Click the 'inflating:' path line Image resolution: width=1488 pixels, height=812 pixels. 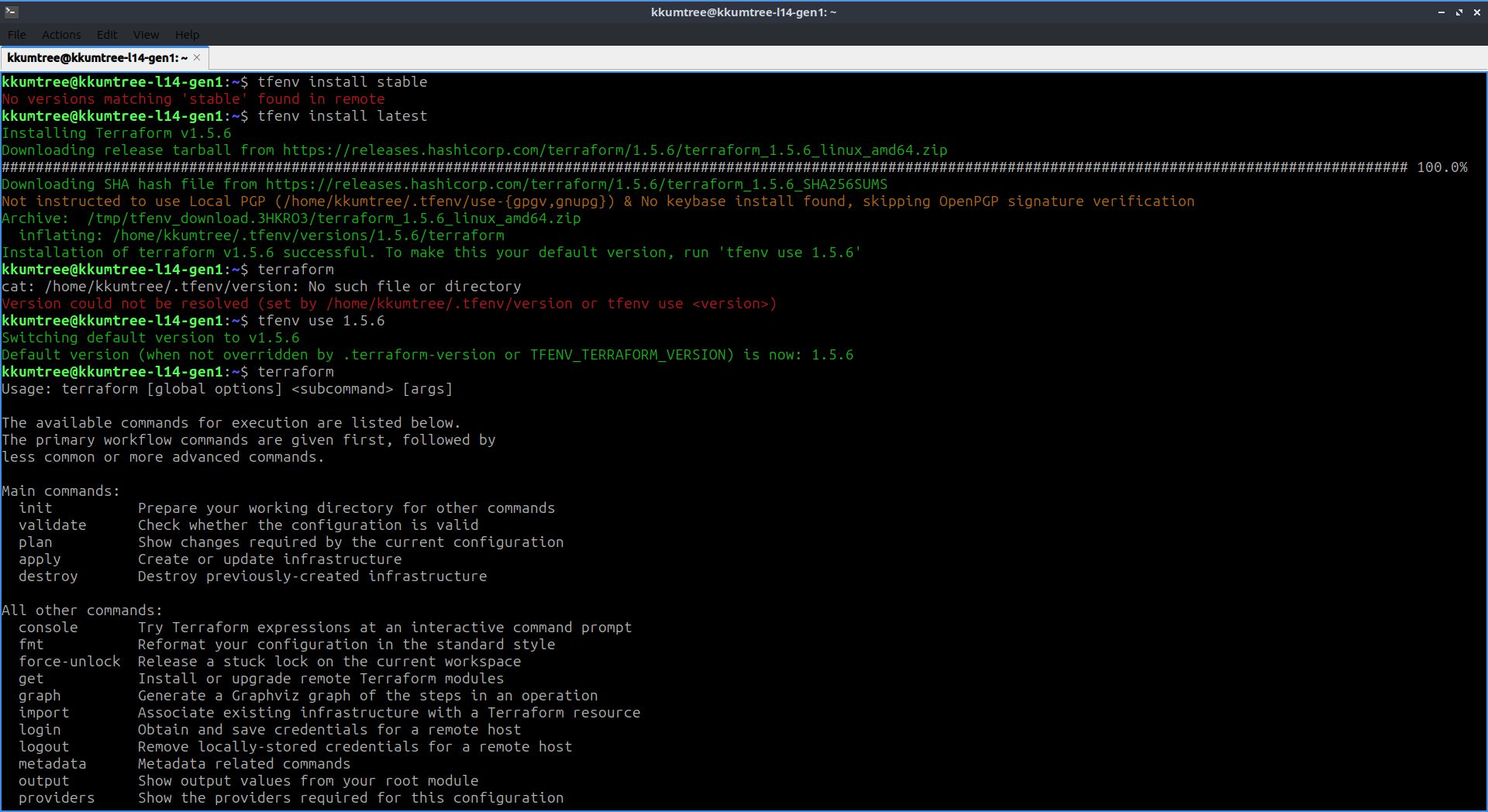point(261,236)
